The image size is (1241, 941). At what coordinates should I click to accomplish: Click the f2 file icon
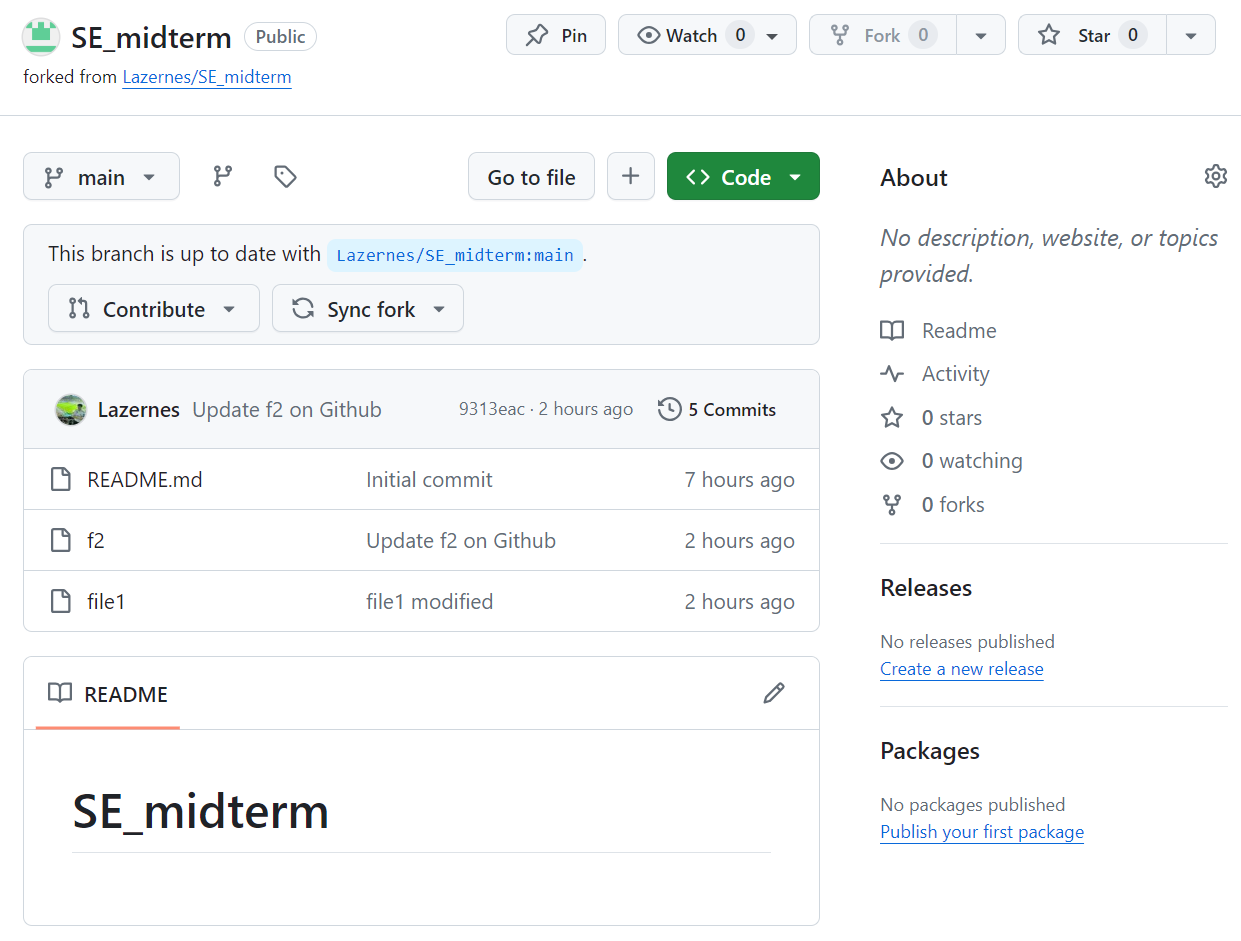pyautogui.click(x=61, y=541)
